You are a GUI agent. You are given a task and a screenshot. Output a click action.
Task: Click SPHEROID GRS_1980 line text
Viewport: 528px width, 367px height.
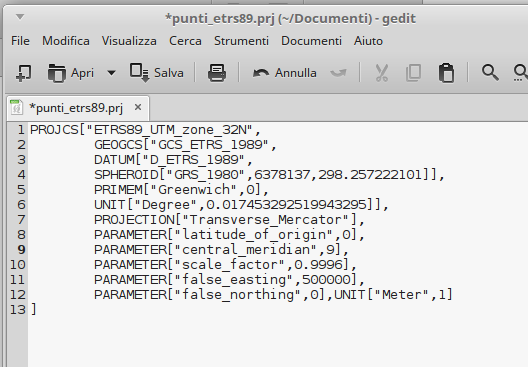click(x=269, y=175)
